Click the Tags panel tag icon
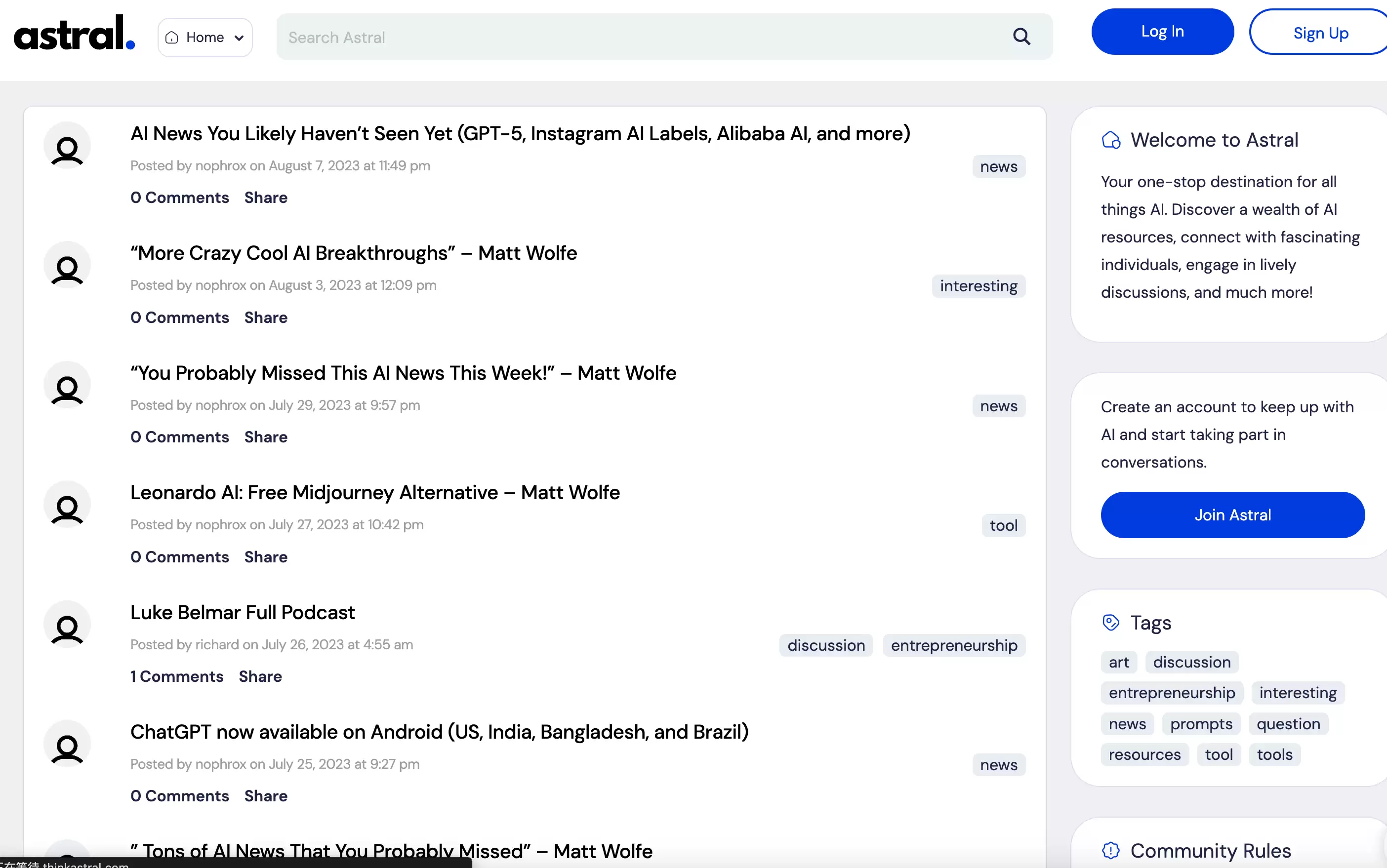This screenshot has height=868, width=1387. tap(1111, 623)
